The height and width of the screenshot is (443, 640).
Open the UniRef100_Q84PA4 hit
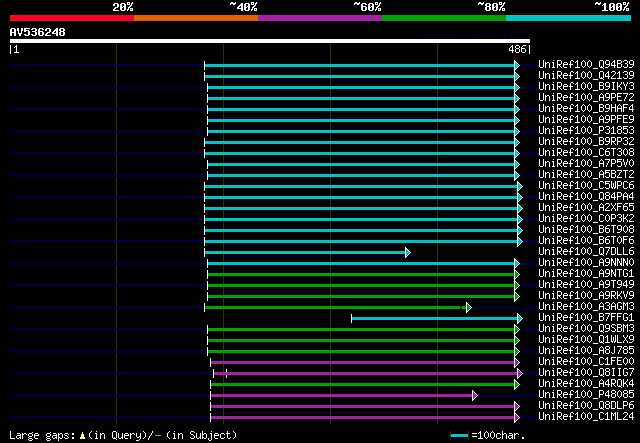click(586, 196)
